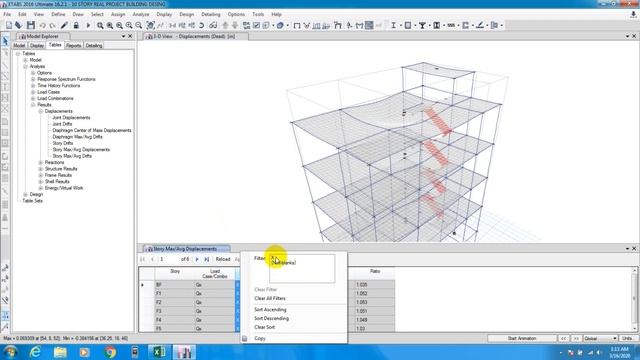Open the File menu
This screenshot has width=640, height=360.
7,14
